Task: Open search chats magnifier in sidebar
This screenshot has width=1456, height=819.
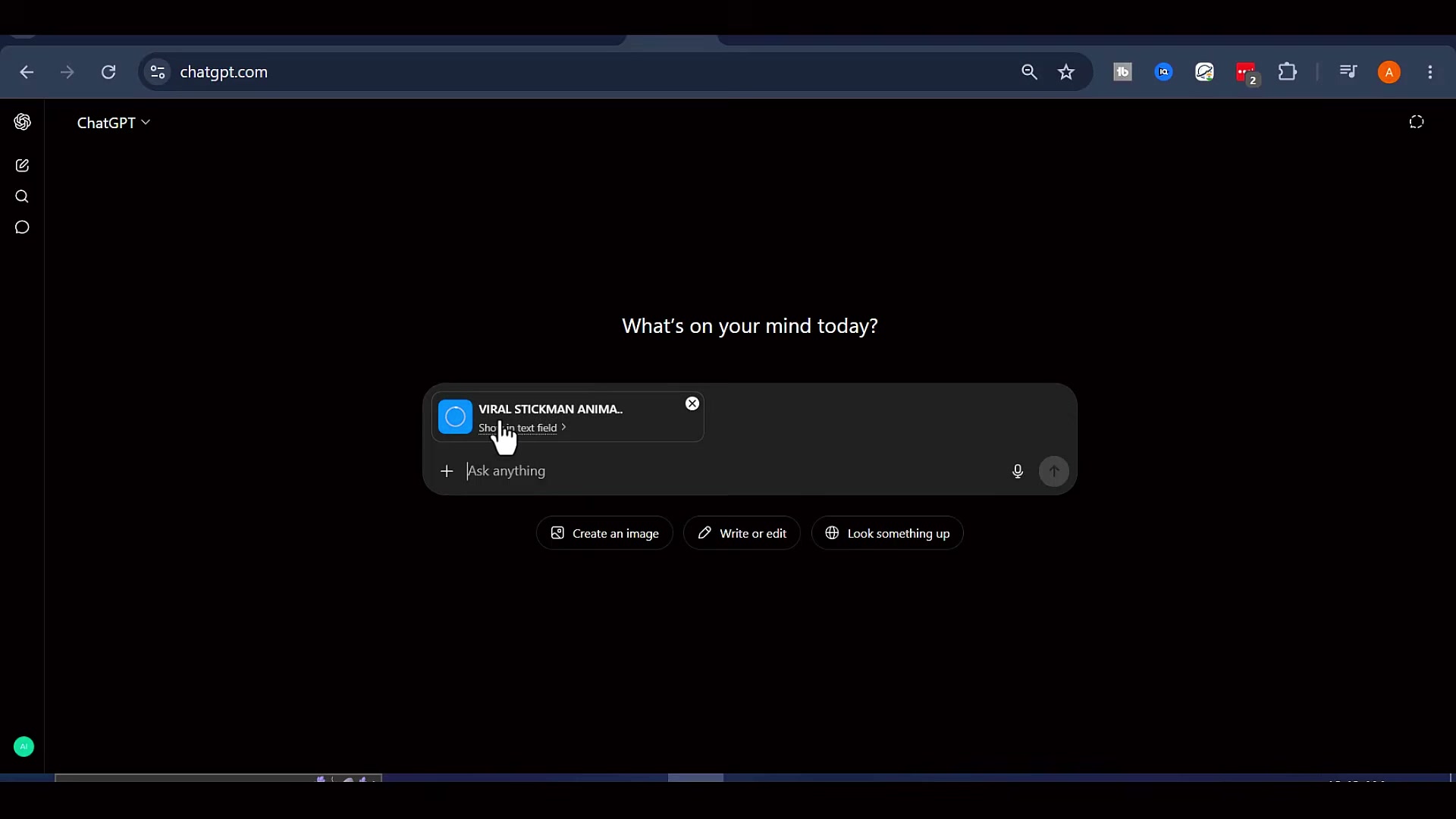Action: [x=22, y=196]
